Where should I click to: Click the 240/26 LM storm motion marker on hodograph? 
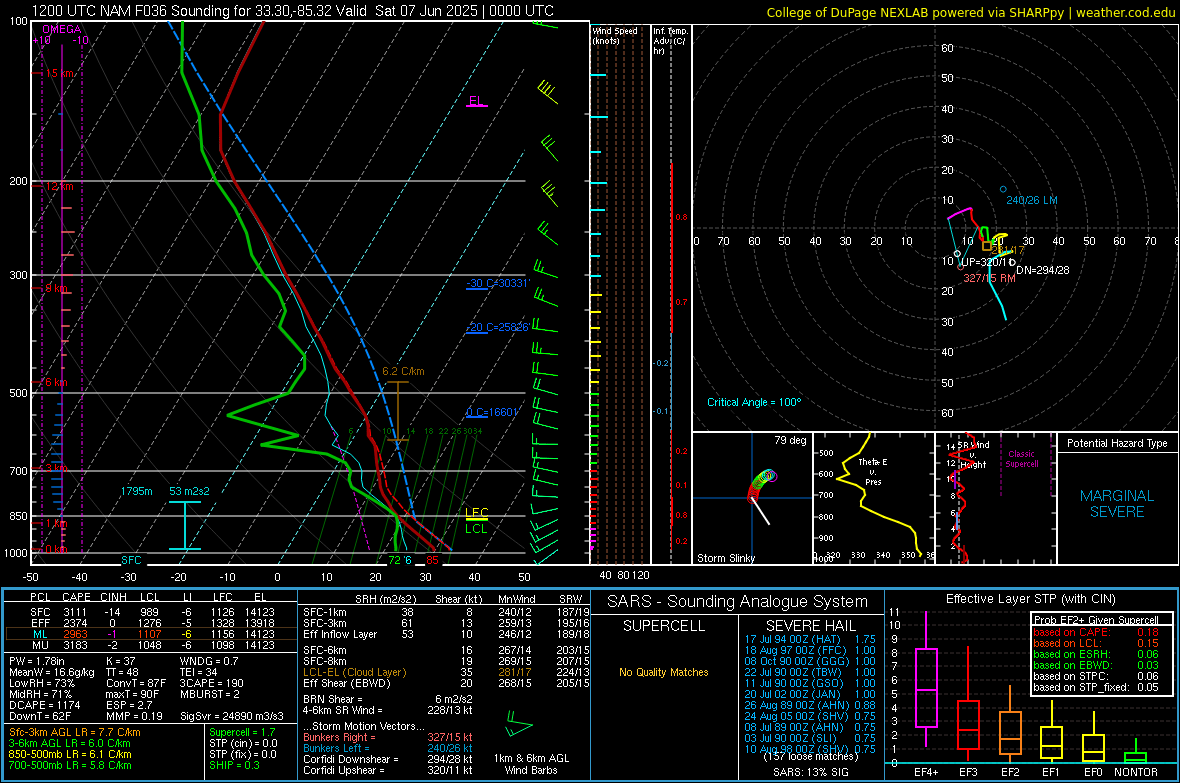pos(1002,190)
